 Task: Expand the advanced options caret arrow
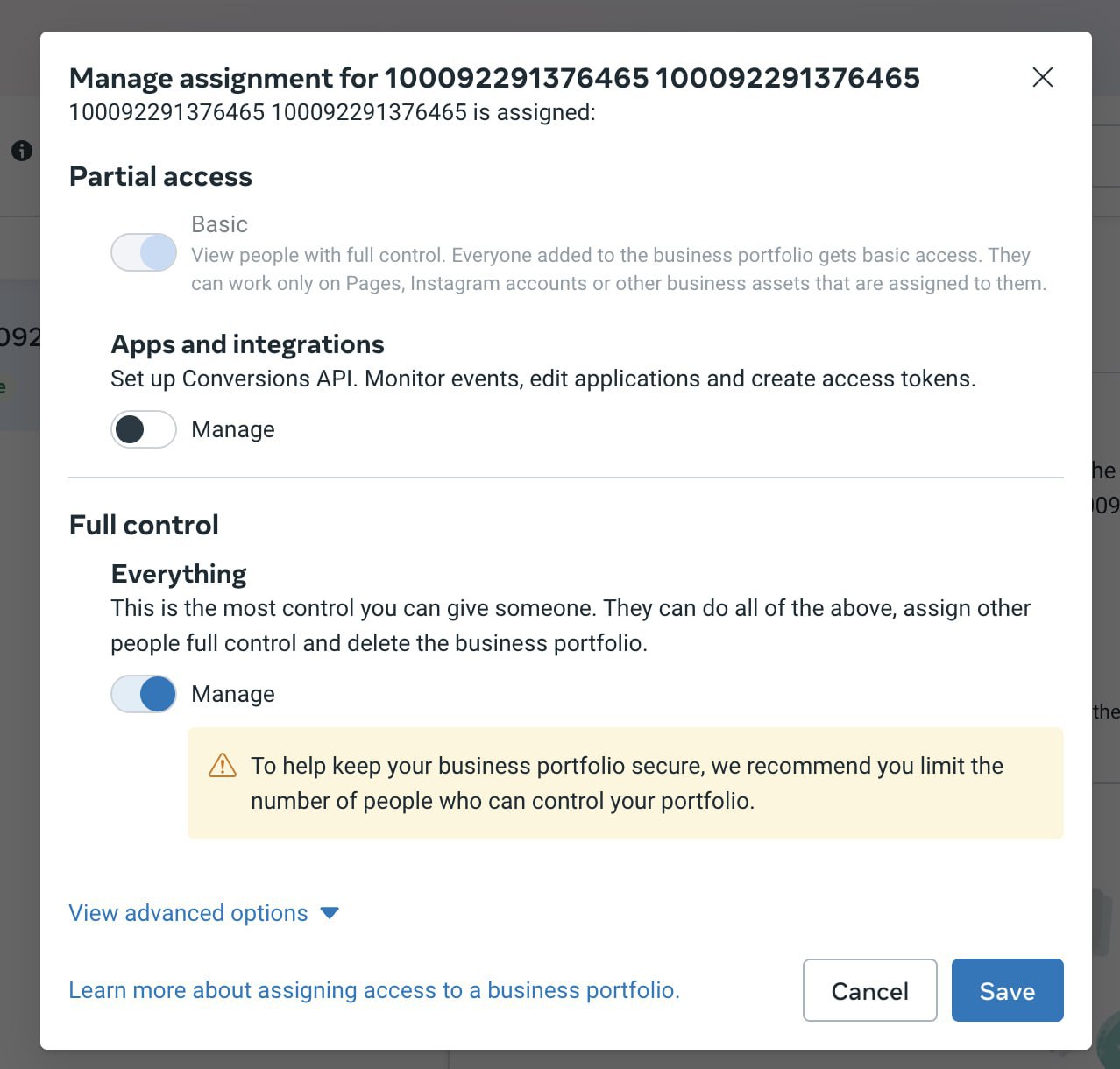coord(330,913)
